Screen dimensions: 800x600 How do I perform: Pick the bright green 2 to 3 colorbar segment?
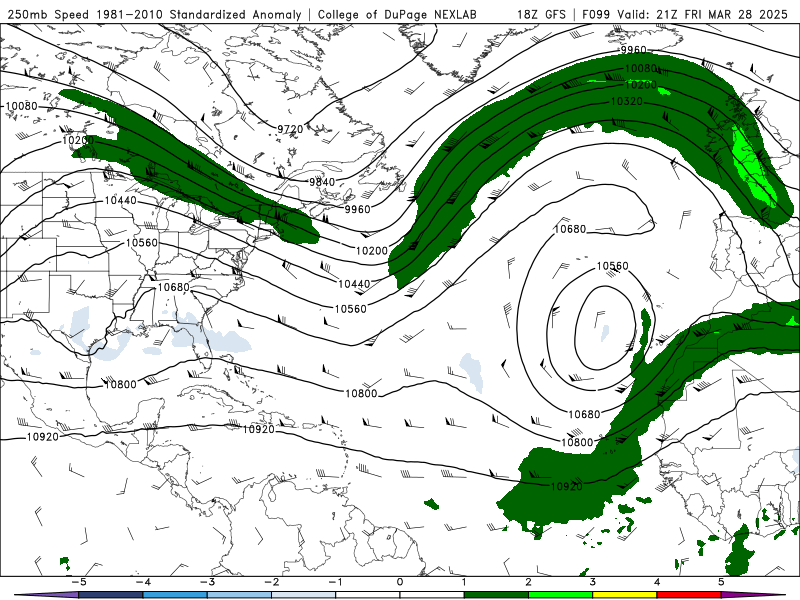click(x=560, y=595)
